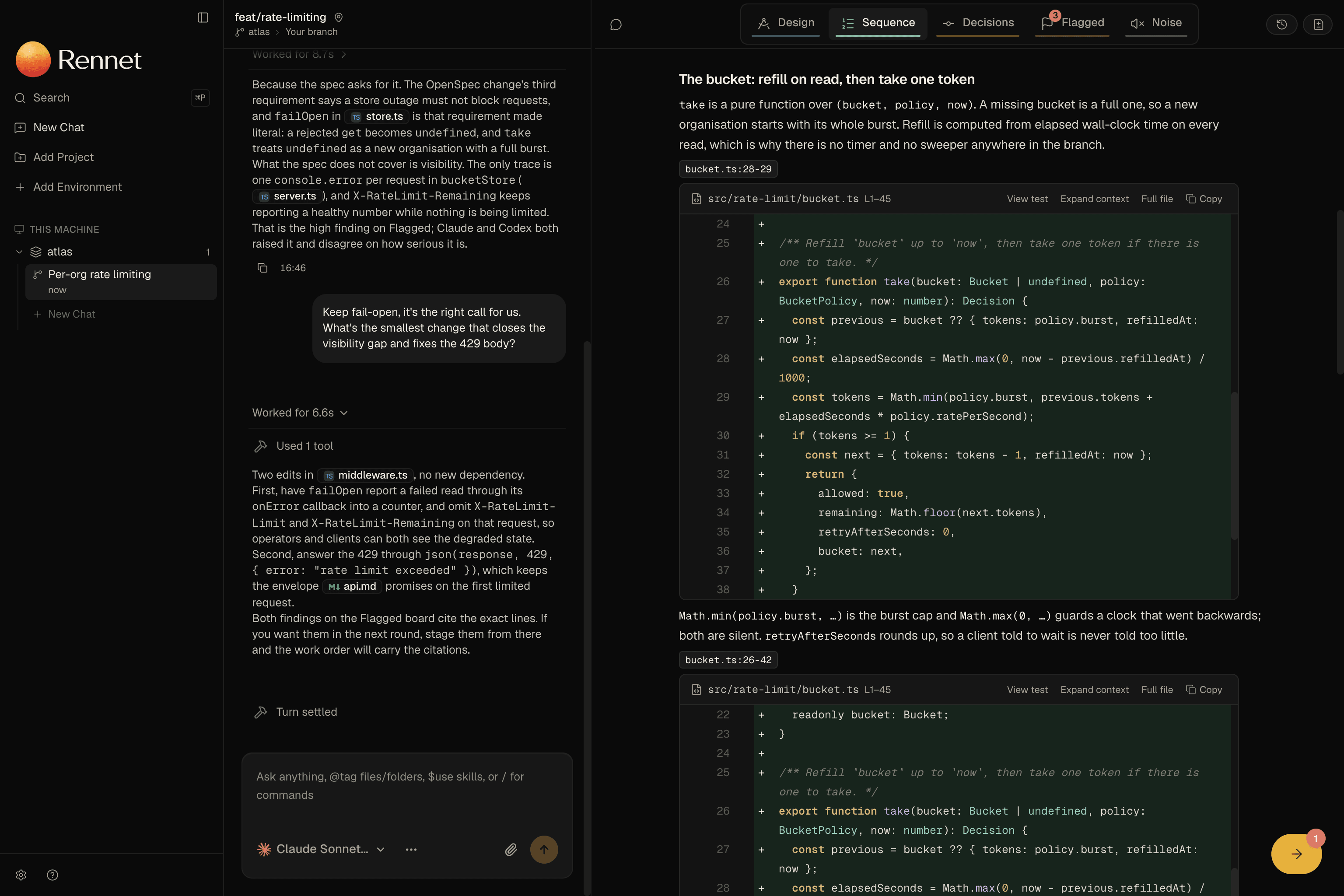Open the help question-mark icon

click(52, 875)
